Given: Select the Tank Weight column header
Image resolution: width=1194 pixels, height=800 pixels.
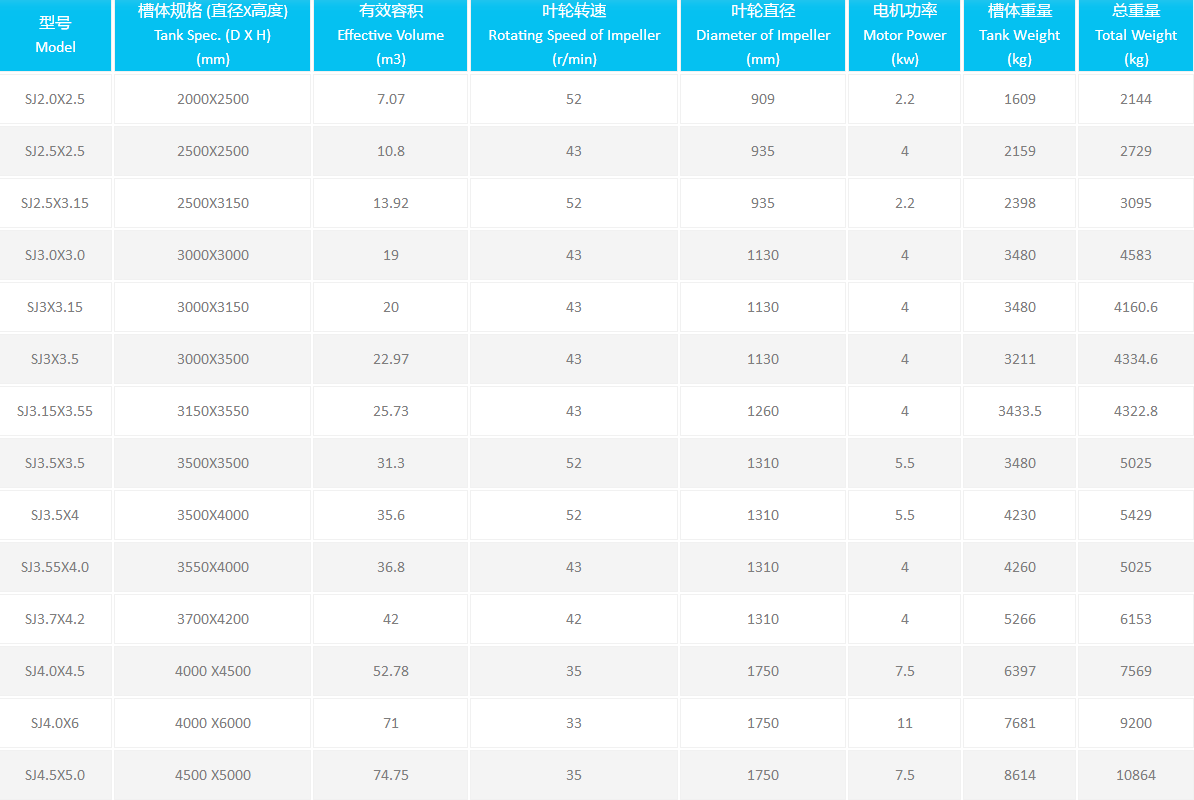Looking at the screenshot, I should pos(1019,35).
